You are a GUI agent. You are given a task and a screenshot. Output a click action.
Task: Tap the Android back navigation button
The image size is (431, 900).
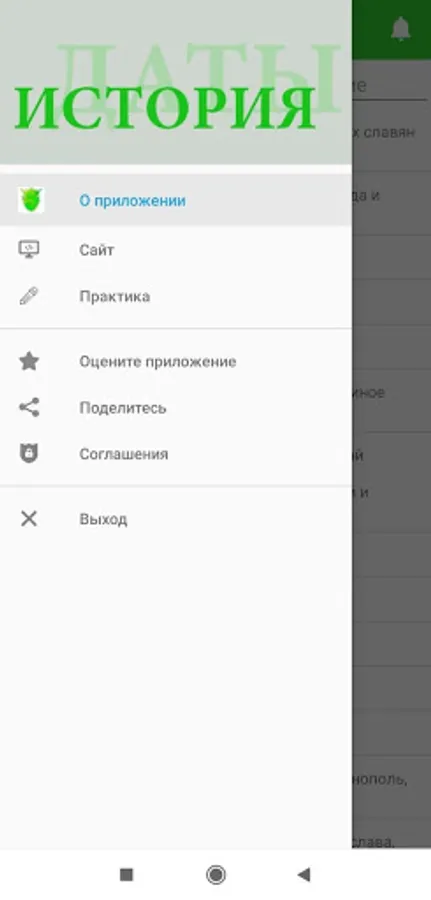click(304, 875)
